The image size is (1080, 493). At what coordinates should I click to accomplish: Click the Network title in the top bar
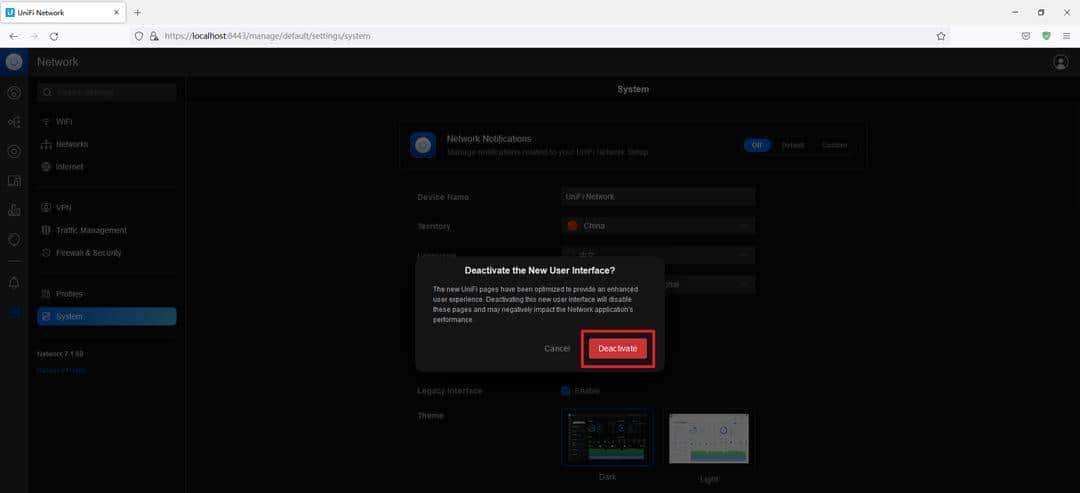[x=58, y=62]
